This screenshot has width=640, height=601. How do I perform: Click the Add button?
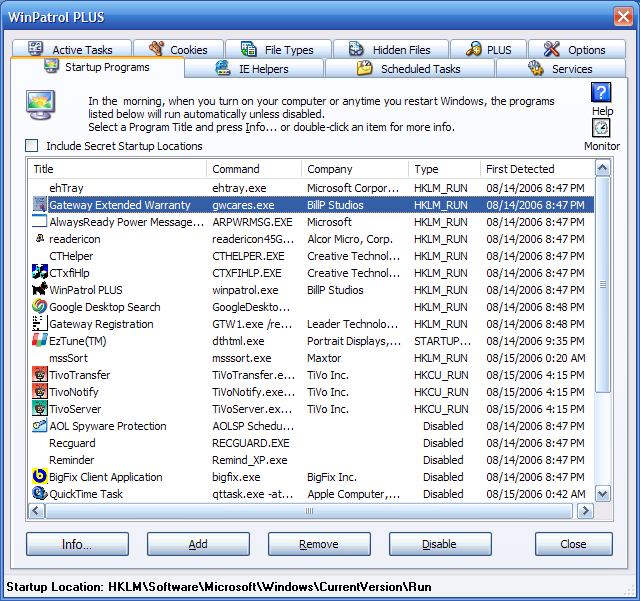coord(198,544)
